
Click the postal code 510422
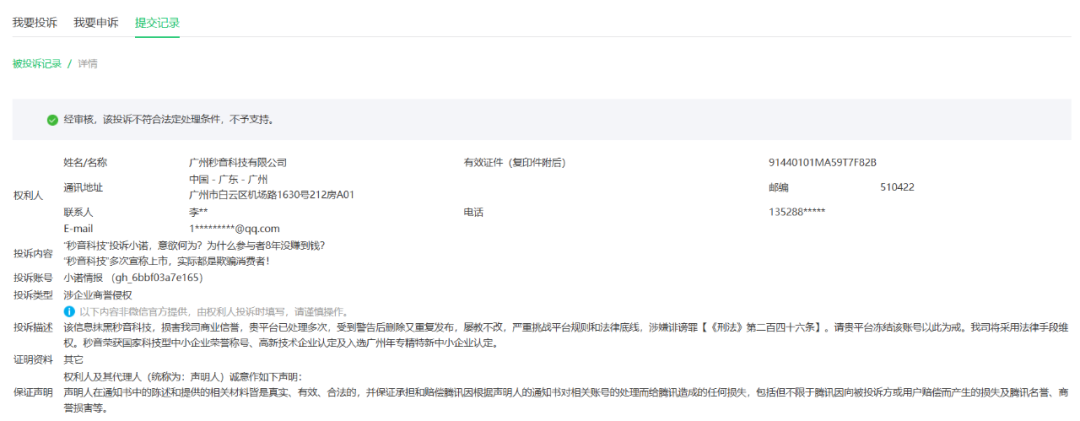897,187
